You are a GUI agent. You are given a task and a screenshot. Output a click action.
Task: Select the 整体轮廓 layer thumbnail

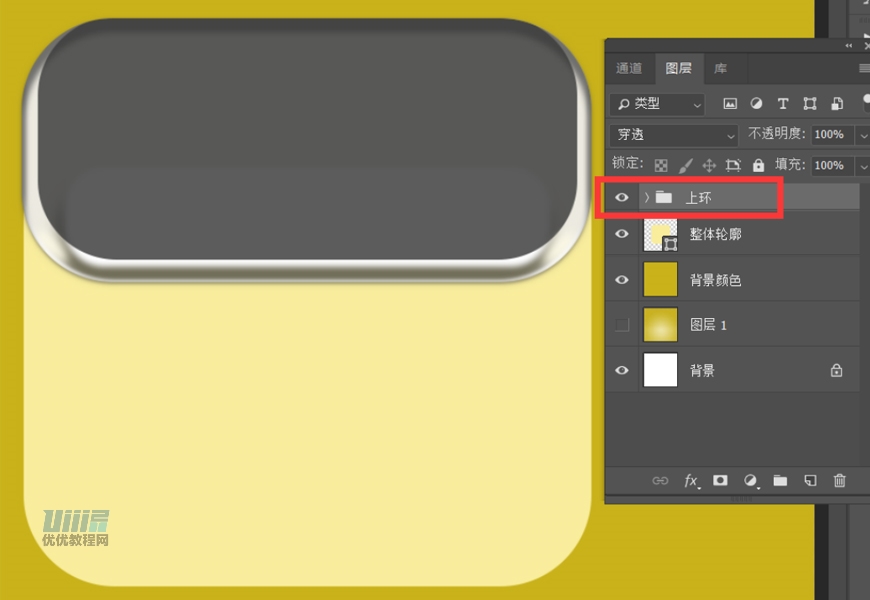[x=660, y=234]
